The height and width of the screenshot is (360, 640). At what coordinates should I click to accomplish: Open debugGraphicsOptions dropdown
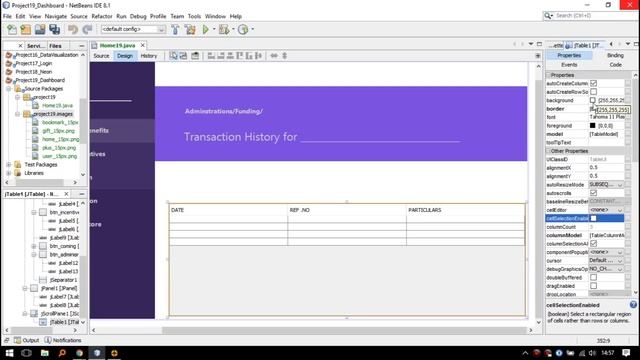point(606,269)
